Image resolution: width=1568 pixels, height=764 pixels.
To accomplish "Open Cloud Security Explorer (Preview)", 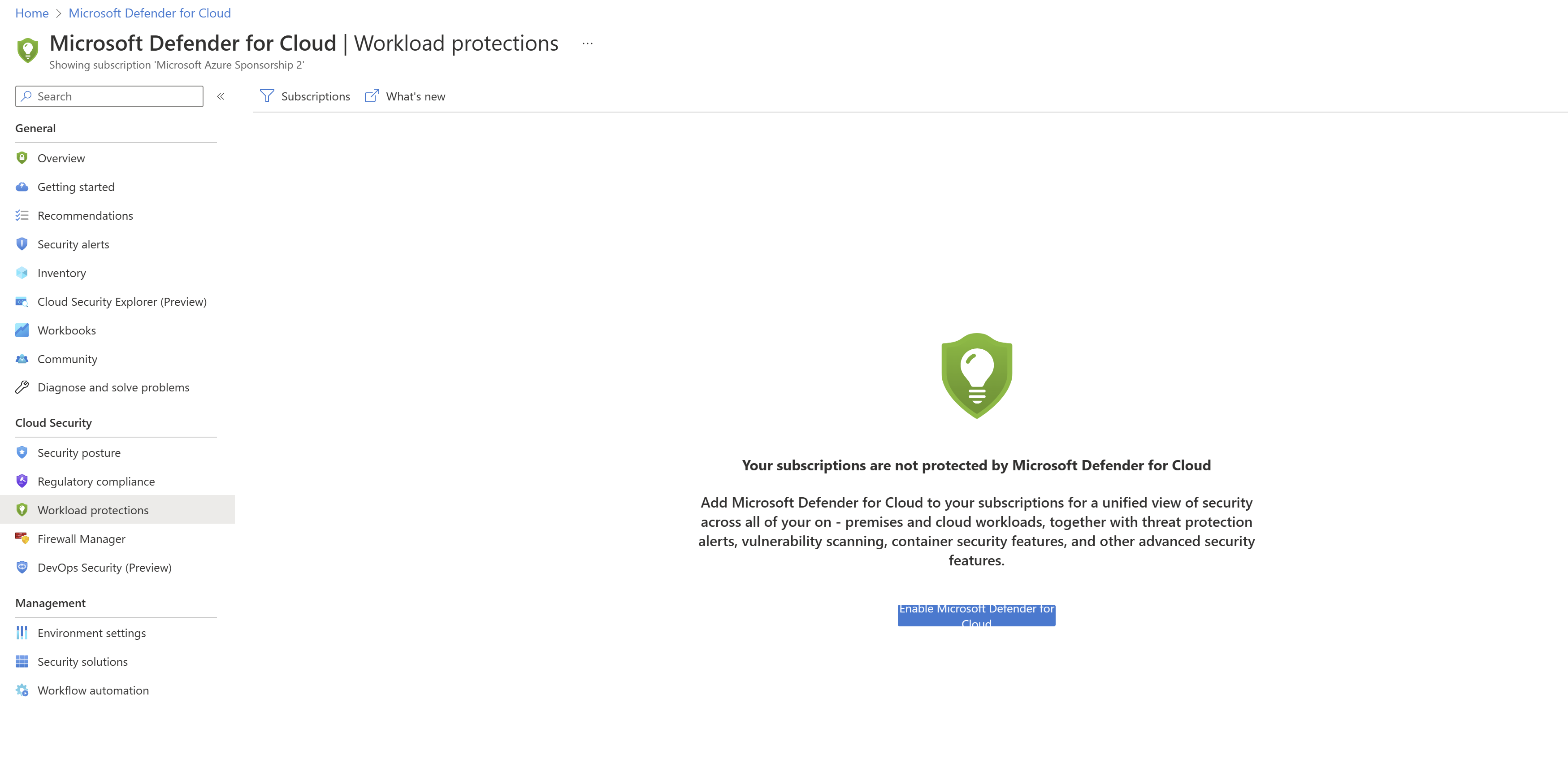I will click(122, 301).
